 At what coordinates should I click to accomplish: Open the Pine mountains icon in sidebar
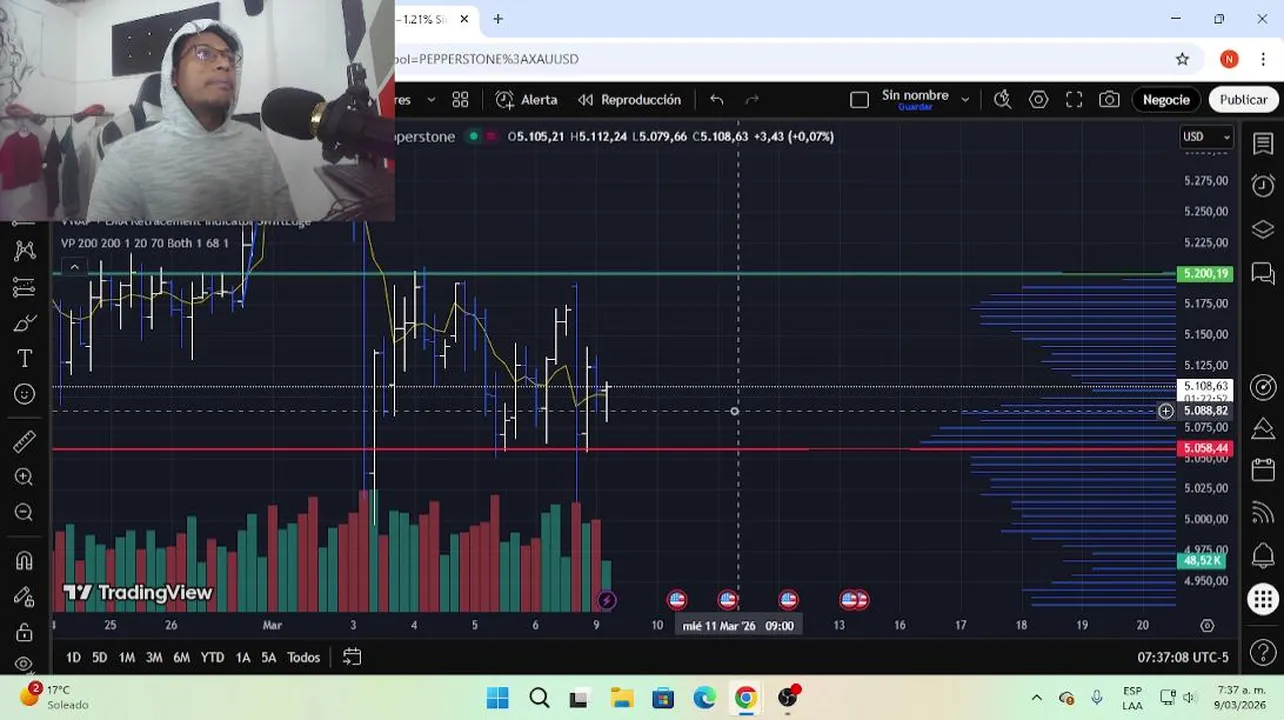click(1263, 429)
